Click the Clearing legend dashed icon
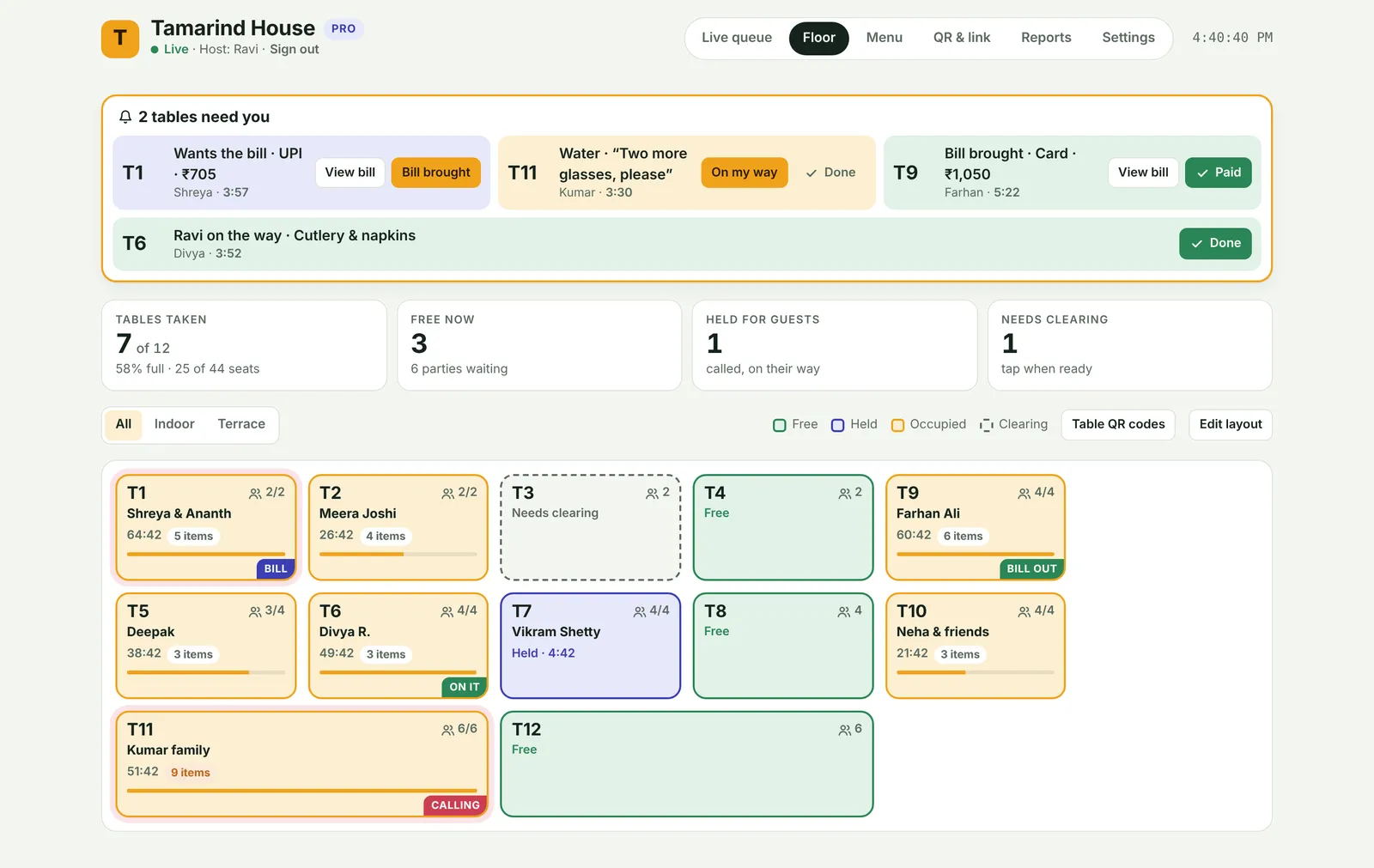Viewport: 1374px width, 868px height. (987, 425)
